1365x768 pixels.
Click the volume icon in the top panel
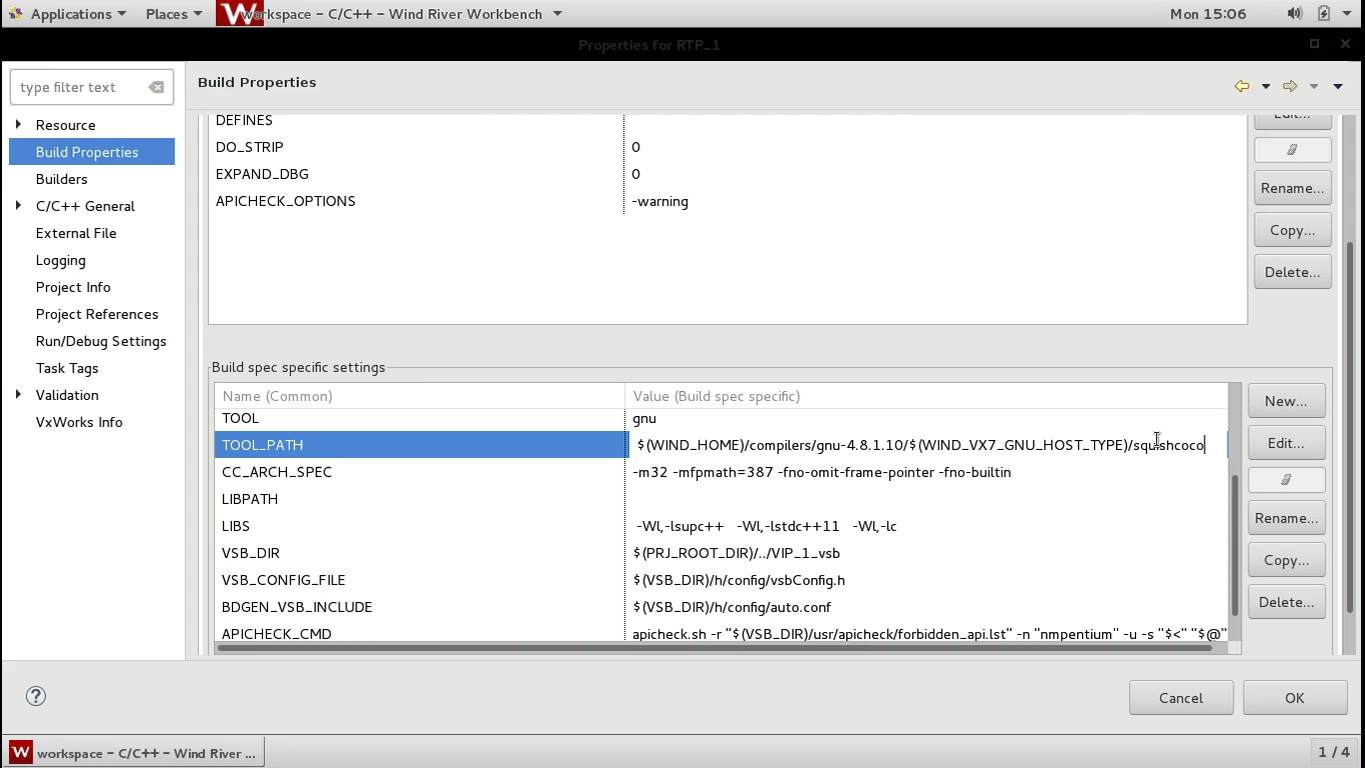pos(1294,13)
